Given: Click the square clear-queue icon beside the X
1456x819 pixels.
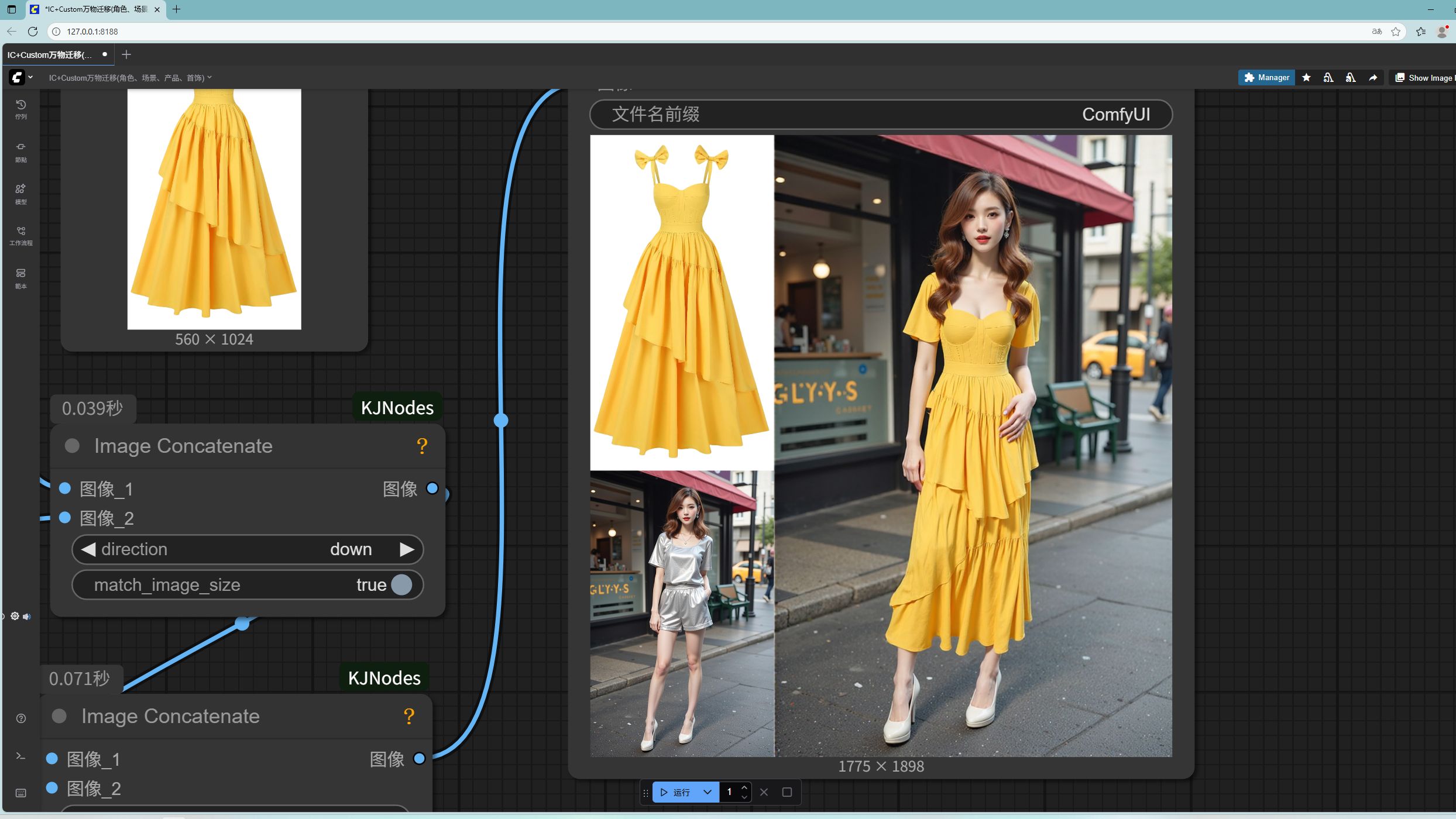Looking at the screenshot, I should click(x=787, y=792).
